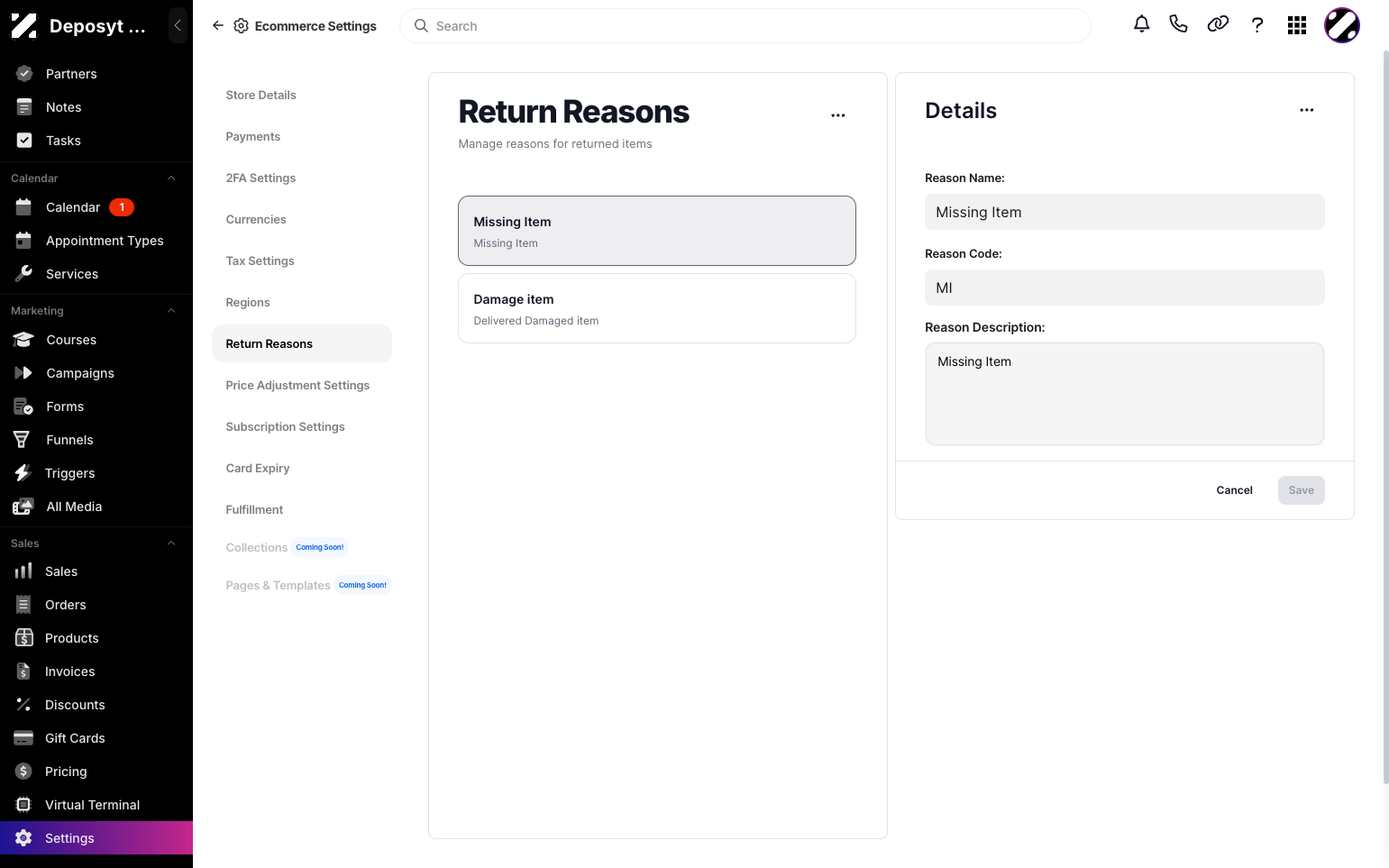
Task: Open the link chain icon in header
Action: tap(1218, 25)
